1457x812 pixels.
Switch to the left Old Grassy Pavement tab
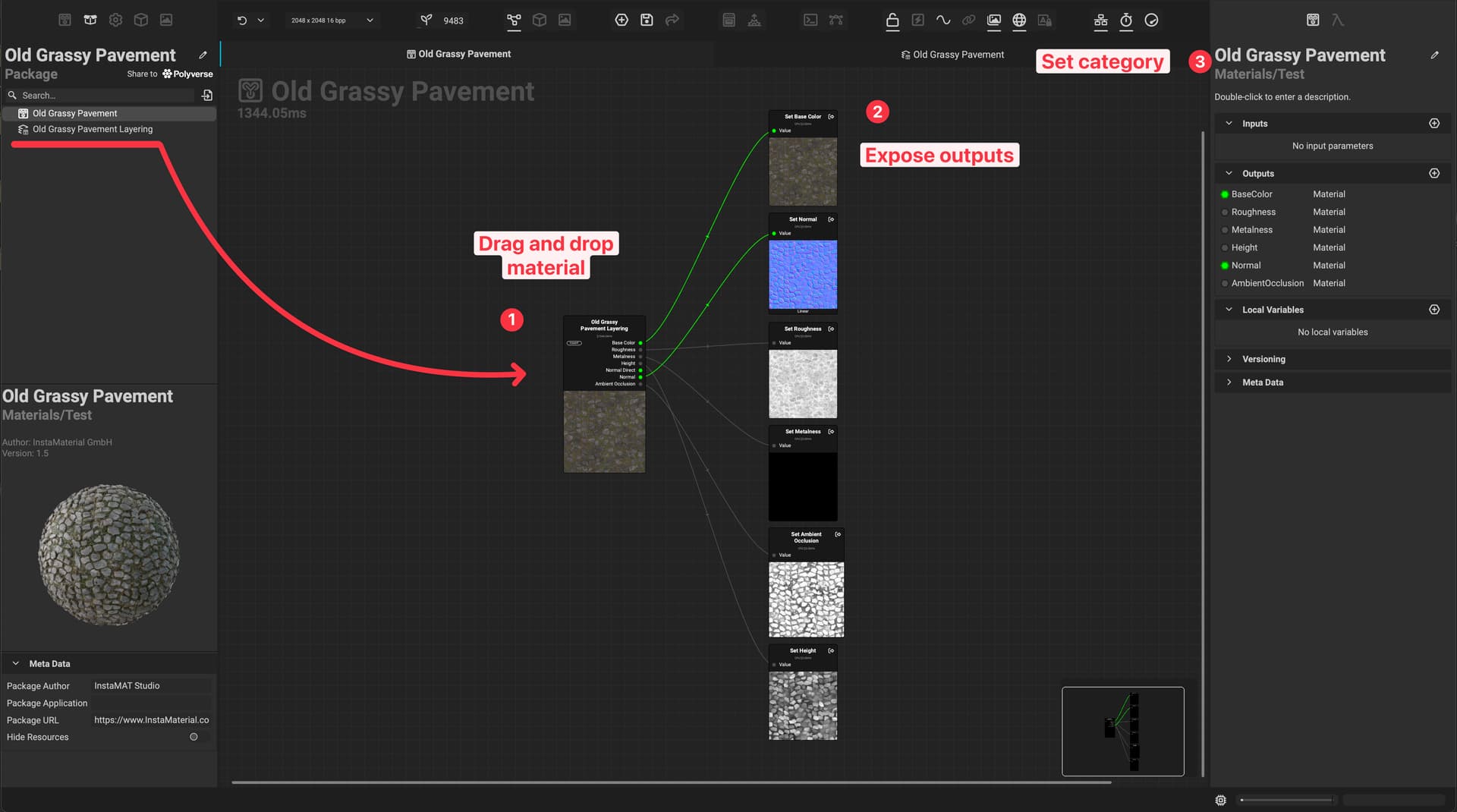(x=458, y=54)
